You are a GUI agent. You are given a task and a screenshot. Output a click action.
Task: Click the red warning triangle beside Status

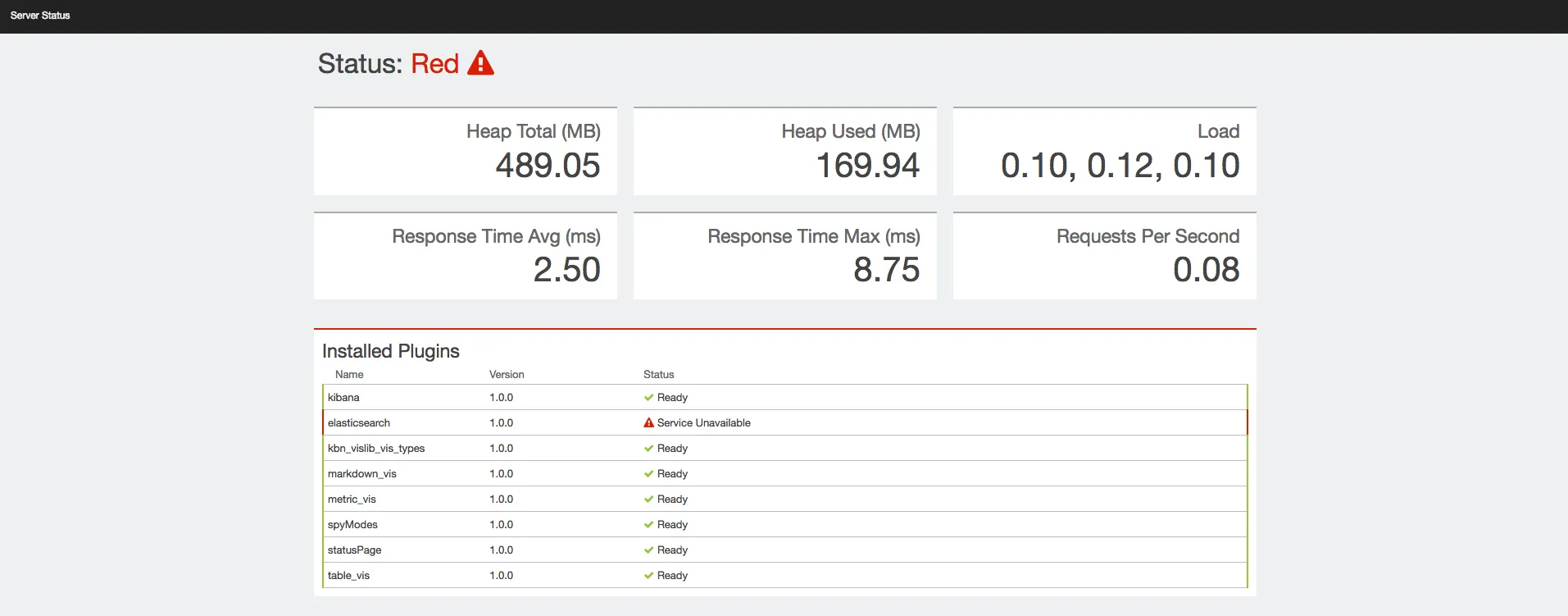click(x=480, y=63)
